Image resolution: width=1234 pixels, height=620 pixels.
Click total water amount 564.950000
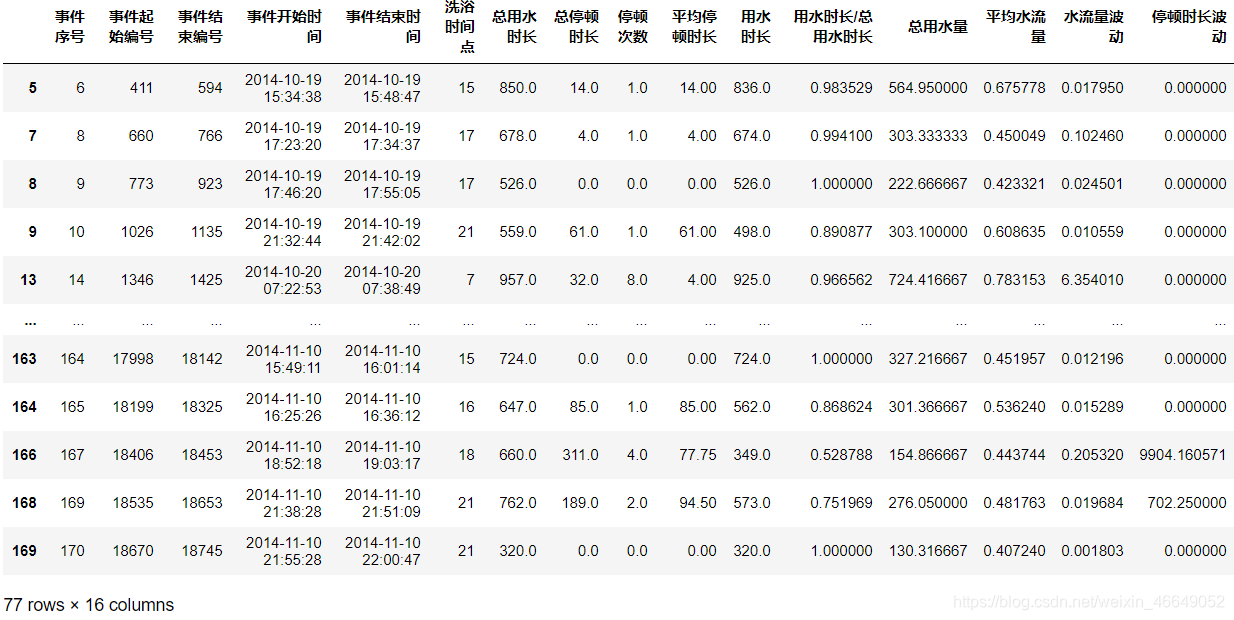click(x=928, y=88)
